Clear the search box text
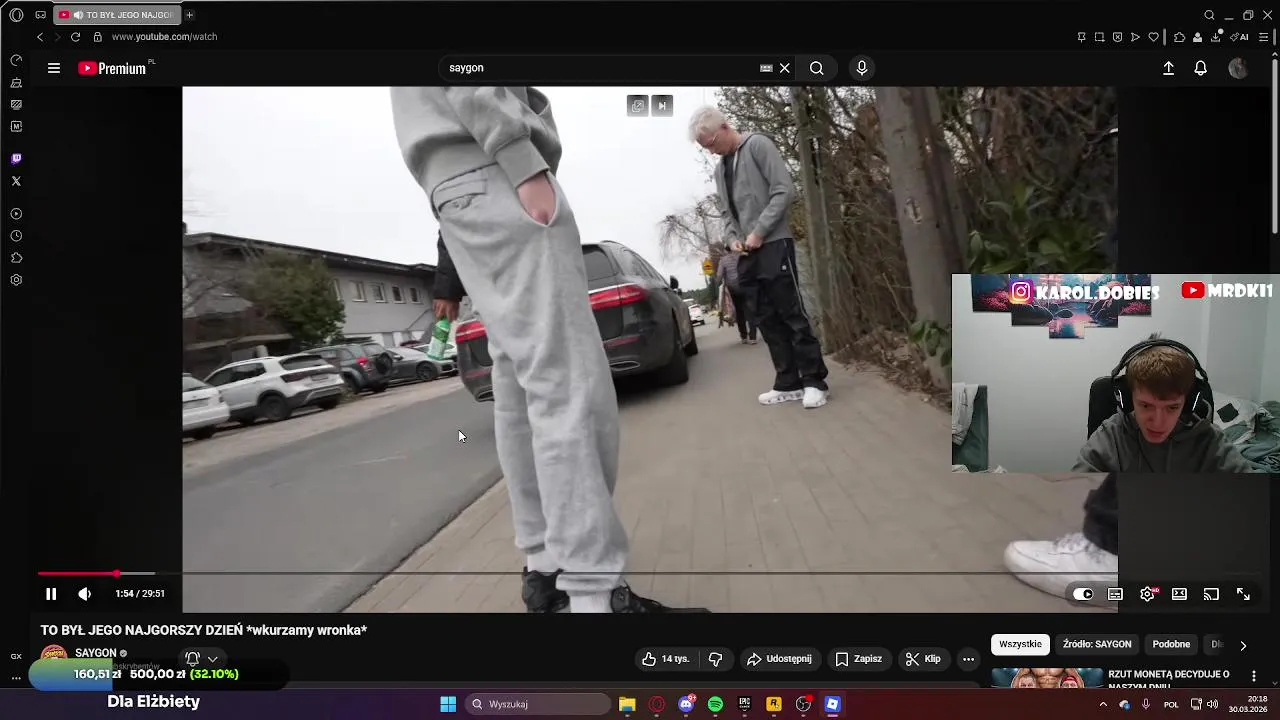1280x720 pixels. pos(785,68)
